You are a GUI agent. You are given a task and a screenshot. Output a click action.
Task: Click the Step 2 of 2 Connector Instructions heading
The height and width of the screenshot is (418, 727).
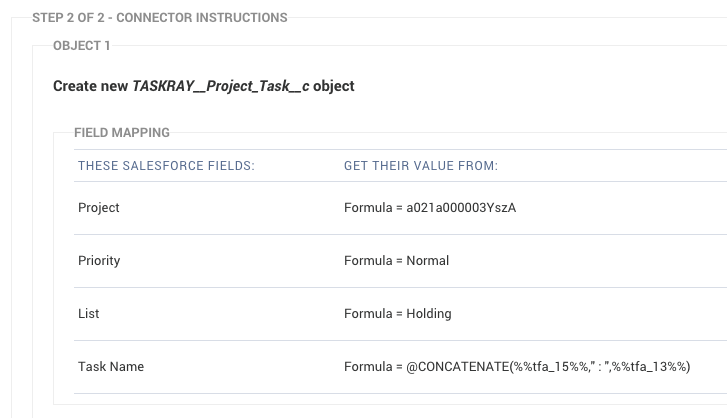(159, 18)
